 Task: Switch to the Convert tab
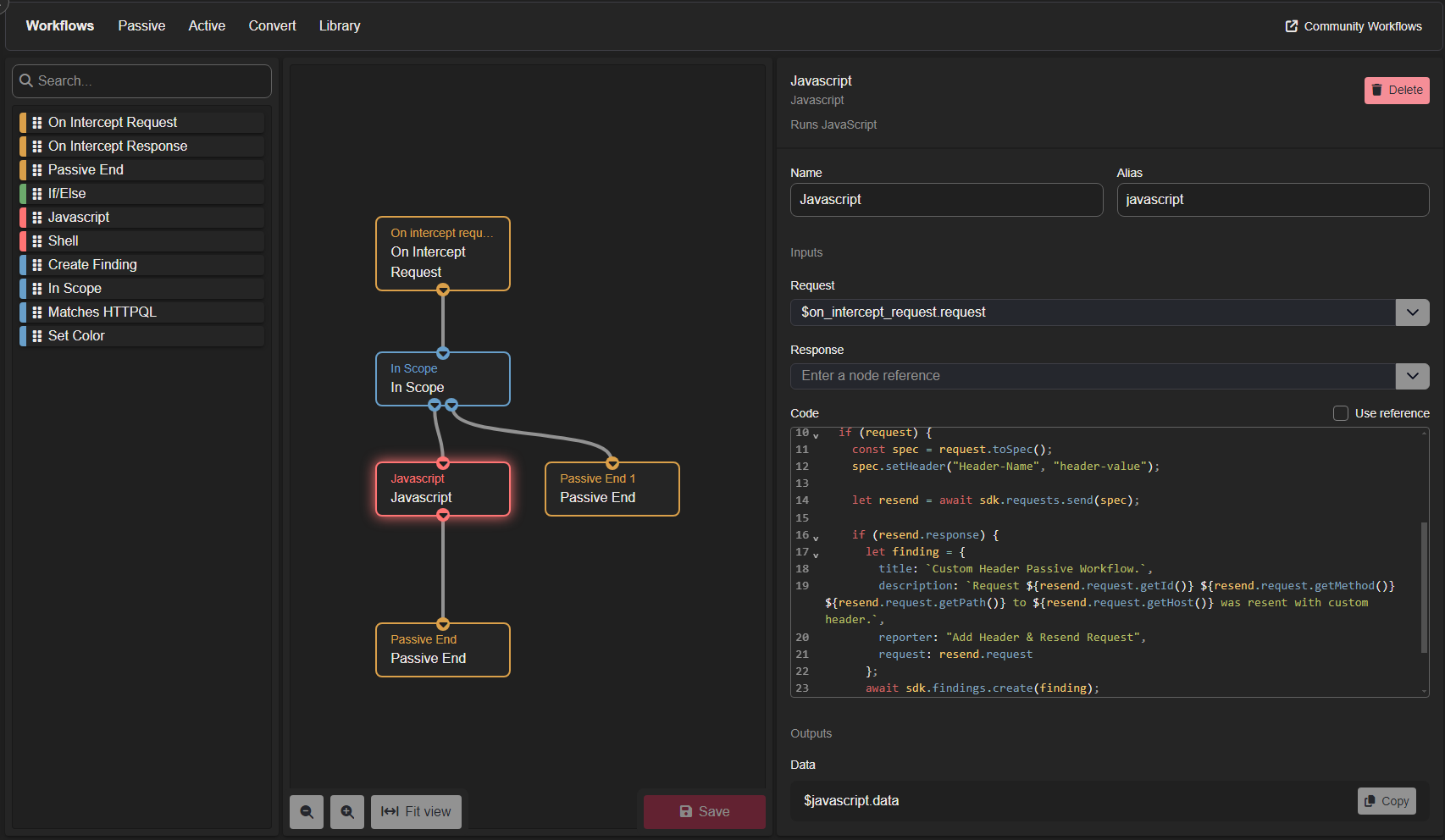point(272,26)
